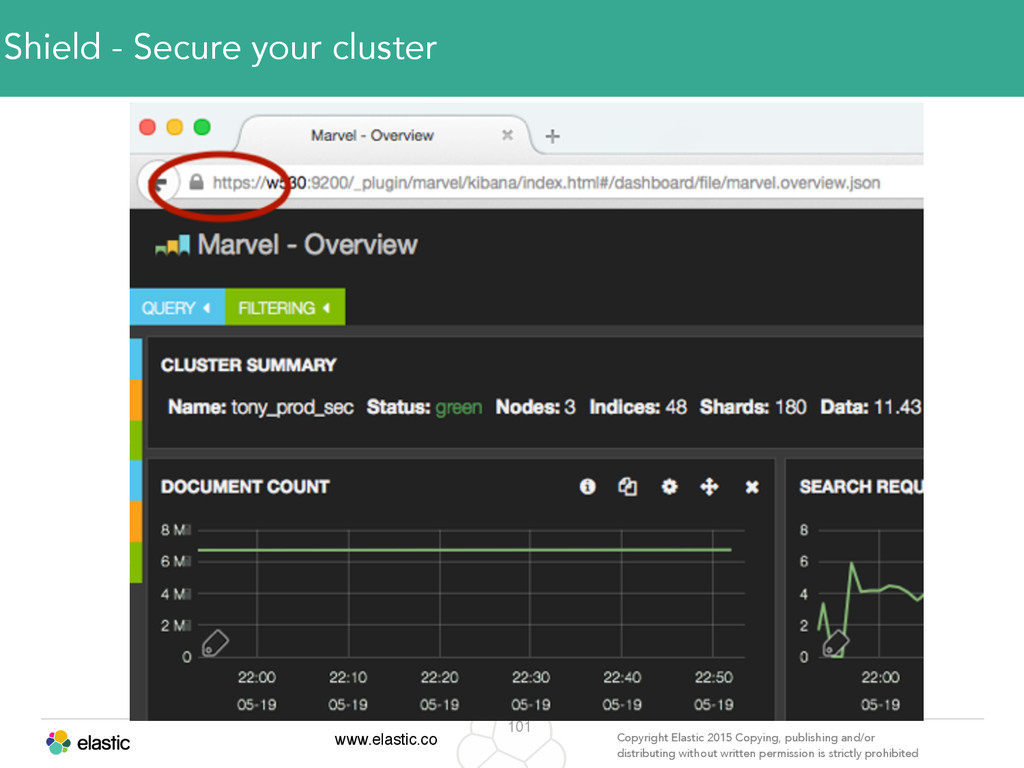Click the yellow minimize window button

tap(175, 127)
